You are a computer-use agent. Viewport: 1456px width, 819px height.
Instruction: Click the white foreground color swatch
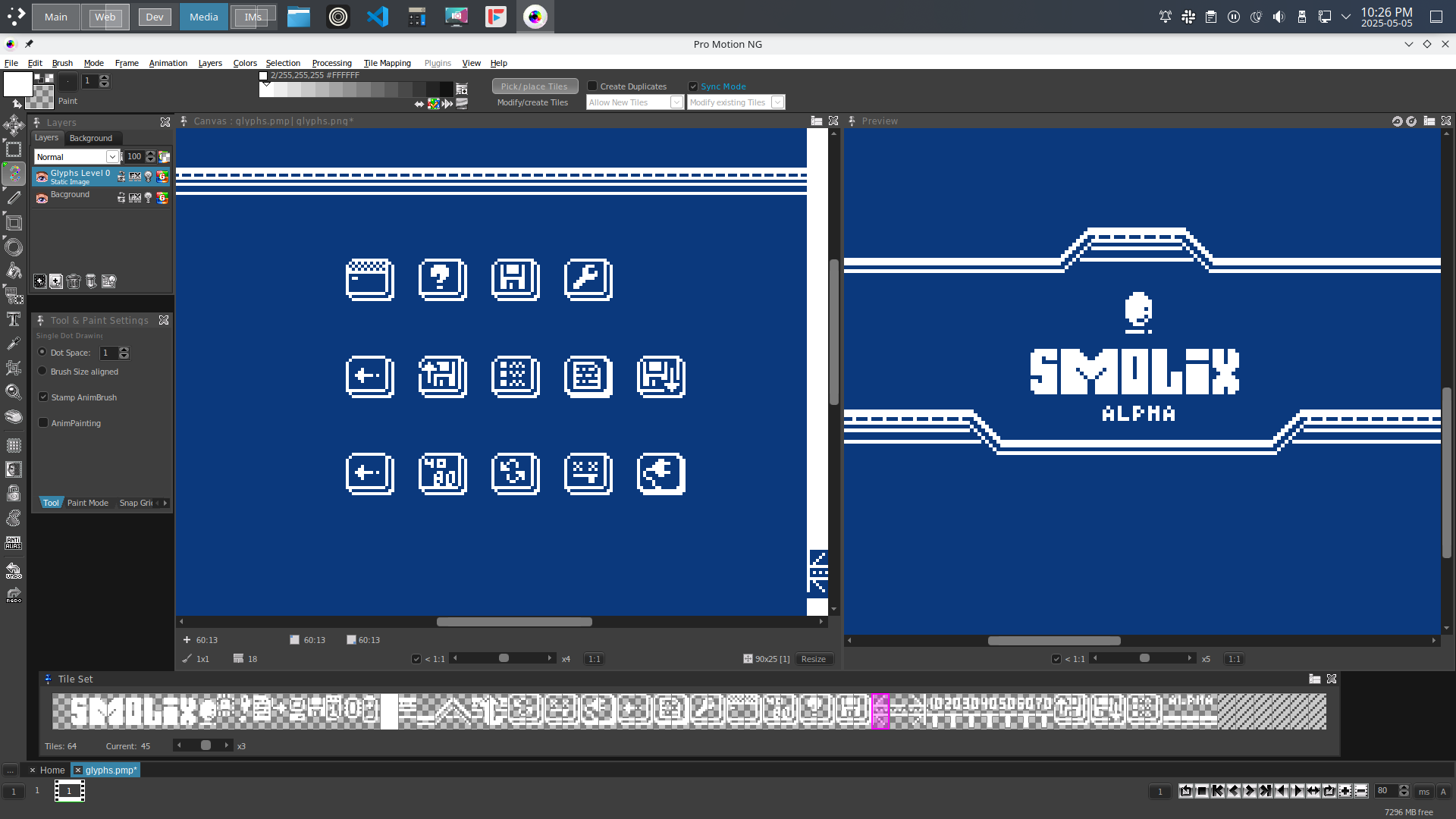(17, 84)
